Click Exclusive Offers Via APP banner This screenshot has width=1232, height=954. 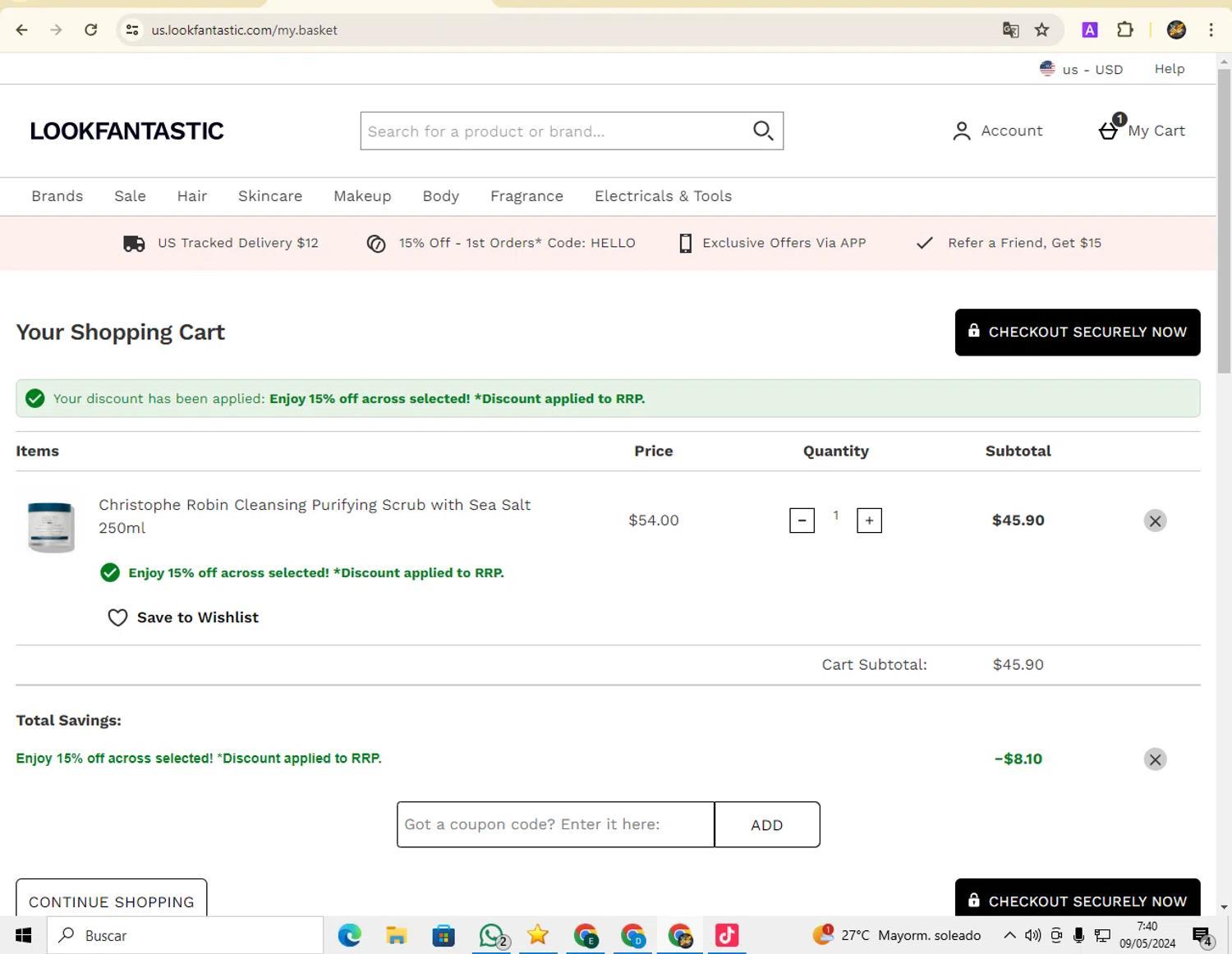click(x=772, y=243)
